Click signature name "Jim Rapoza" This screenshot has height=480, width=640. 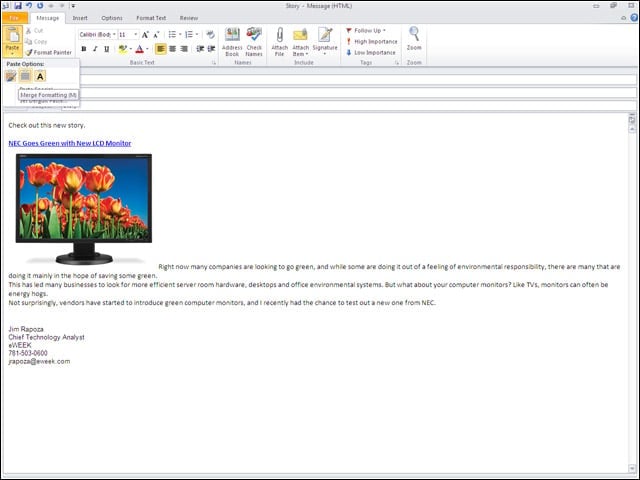pos(26,329)
